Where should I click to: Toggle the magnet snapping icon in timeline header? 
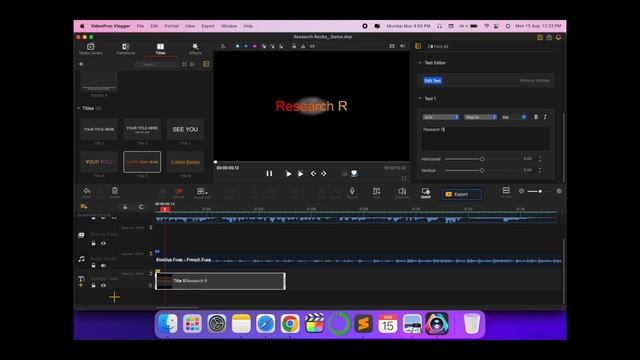coord(141,207)
